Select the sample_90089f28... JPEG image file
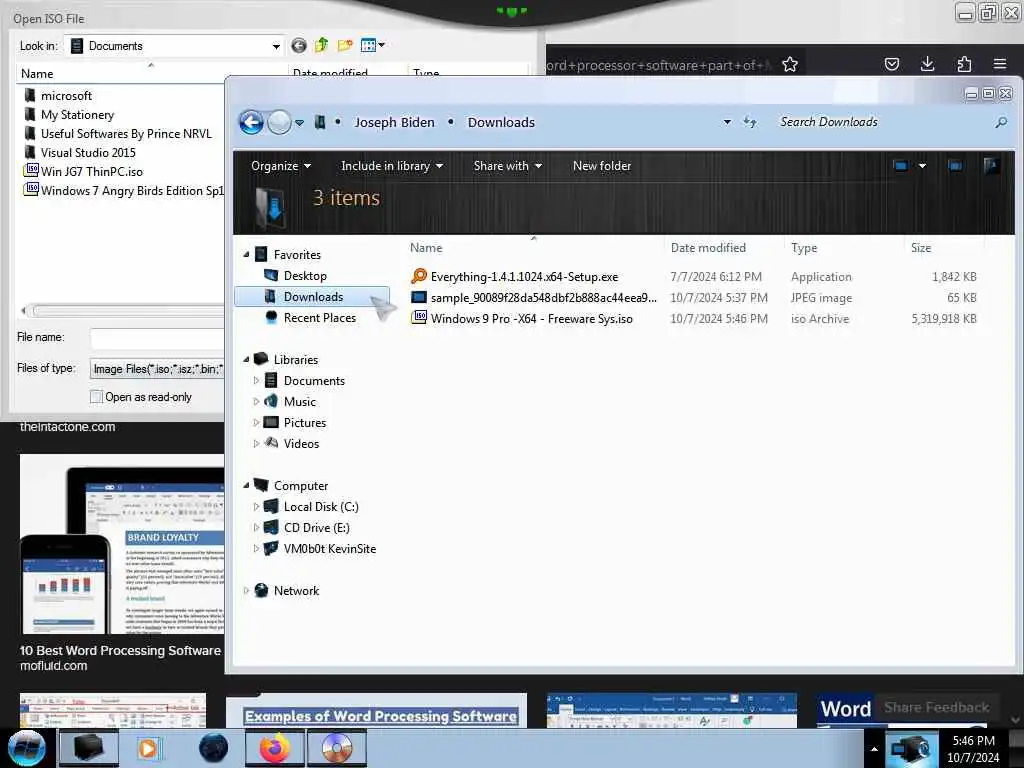 point(543,298)
